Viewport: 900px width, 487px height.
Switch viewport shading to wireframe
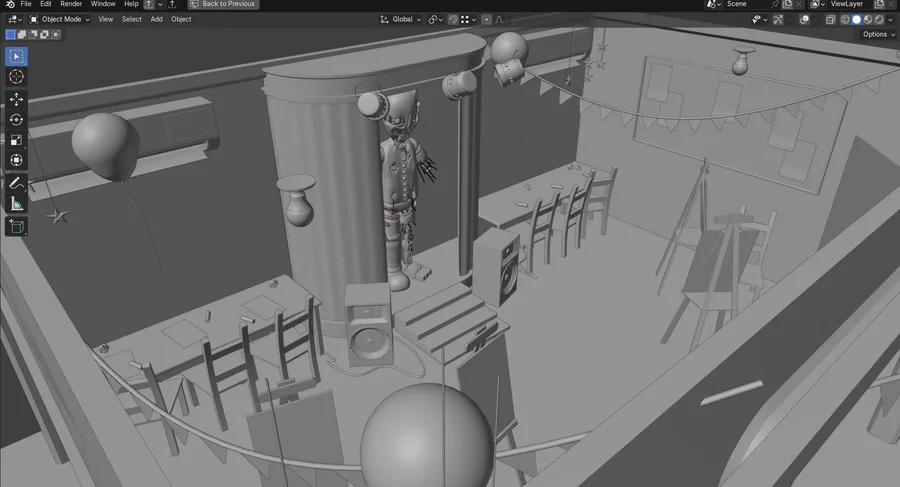coord(845,20)
